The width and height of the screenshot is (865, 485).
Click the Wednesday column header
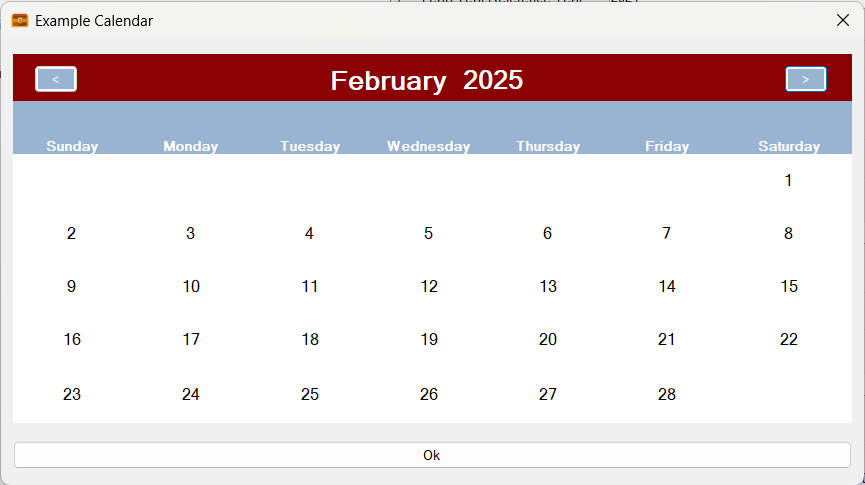click(x=428, y=146)
